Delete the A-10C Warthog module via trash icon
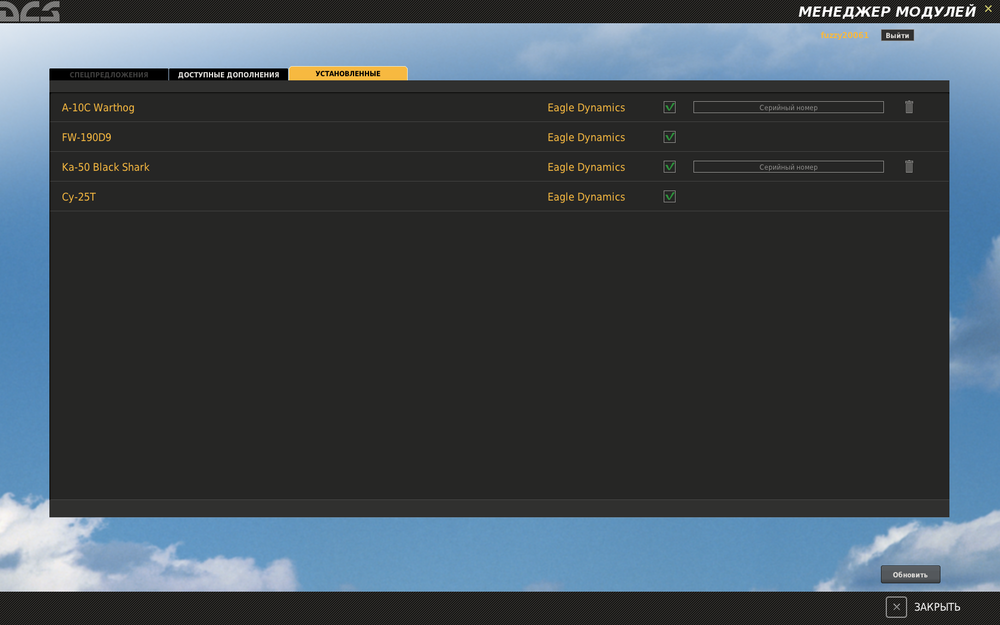This screenshot has height=625, width=1000. pyautogui.click(x=909, y=107)
